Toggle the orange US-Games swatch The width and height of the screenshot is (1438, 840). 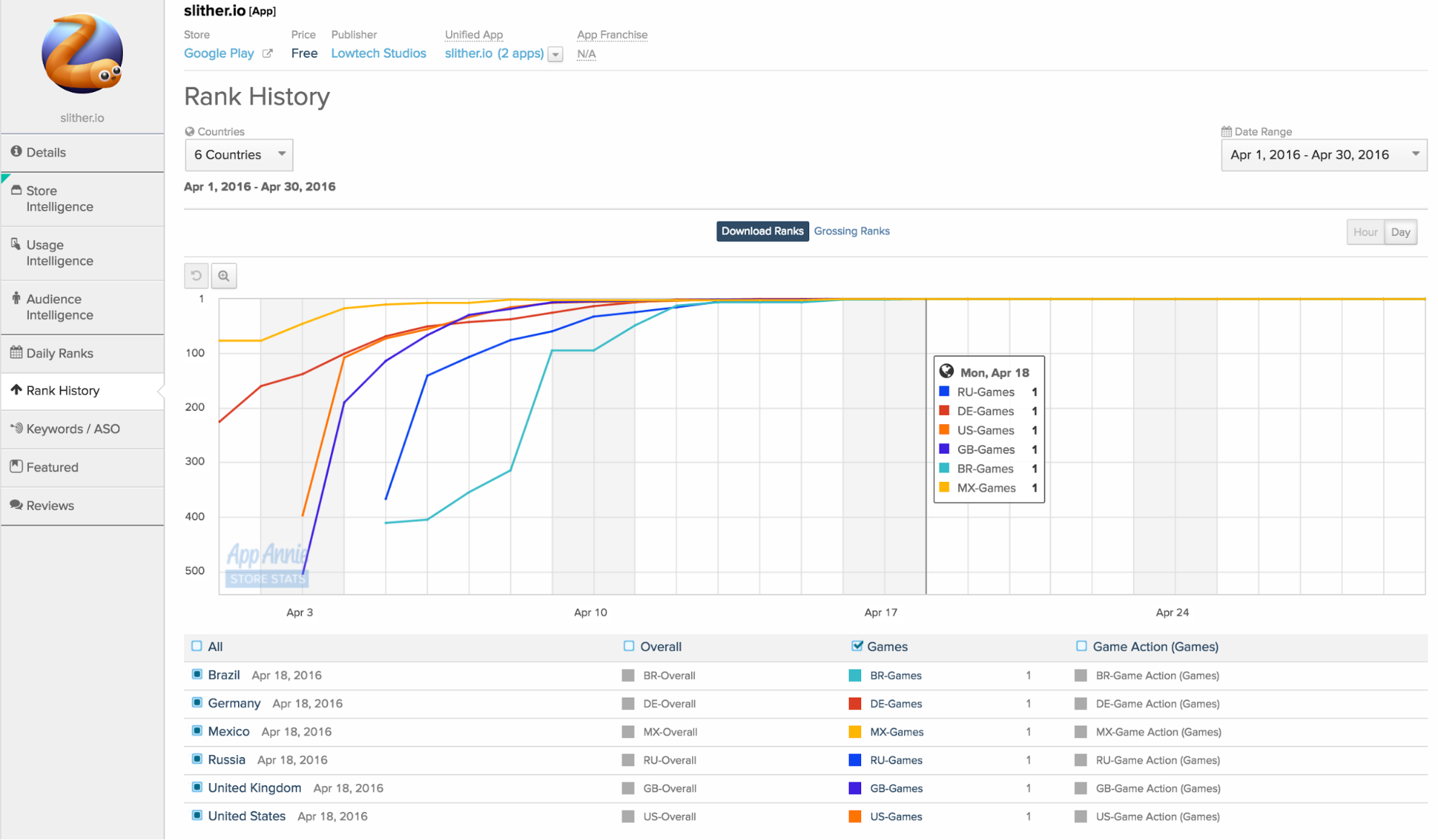point(855,816)
